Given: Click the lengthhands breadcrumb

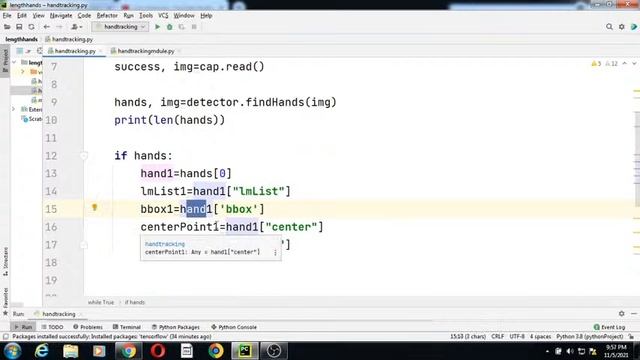Looking at the screenshot, I should pyautogui.click(x=21, y=39).
